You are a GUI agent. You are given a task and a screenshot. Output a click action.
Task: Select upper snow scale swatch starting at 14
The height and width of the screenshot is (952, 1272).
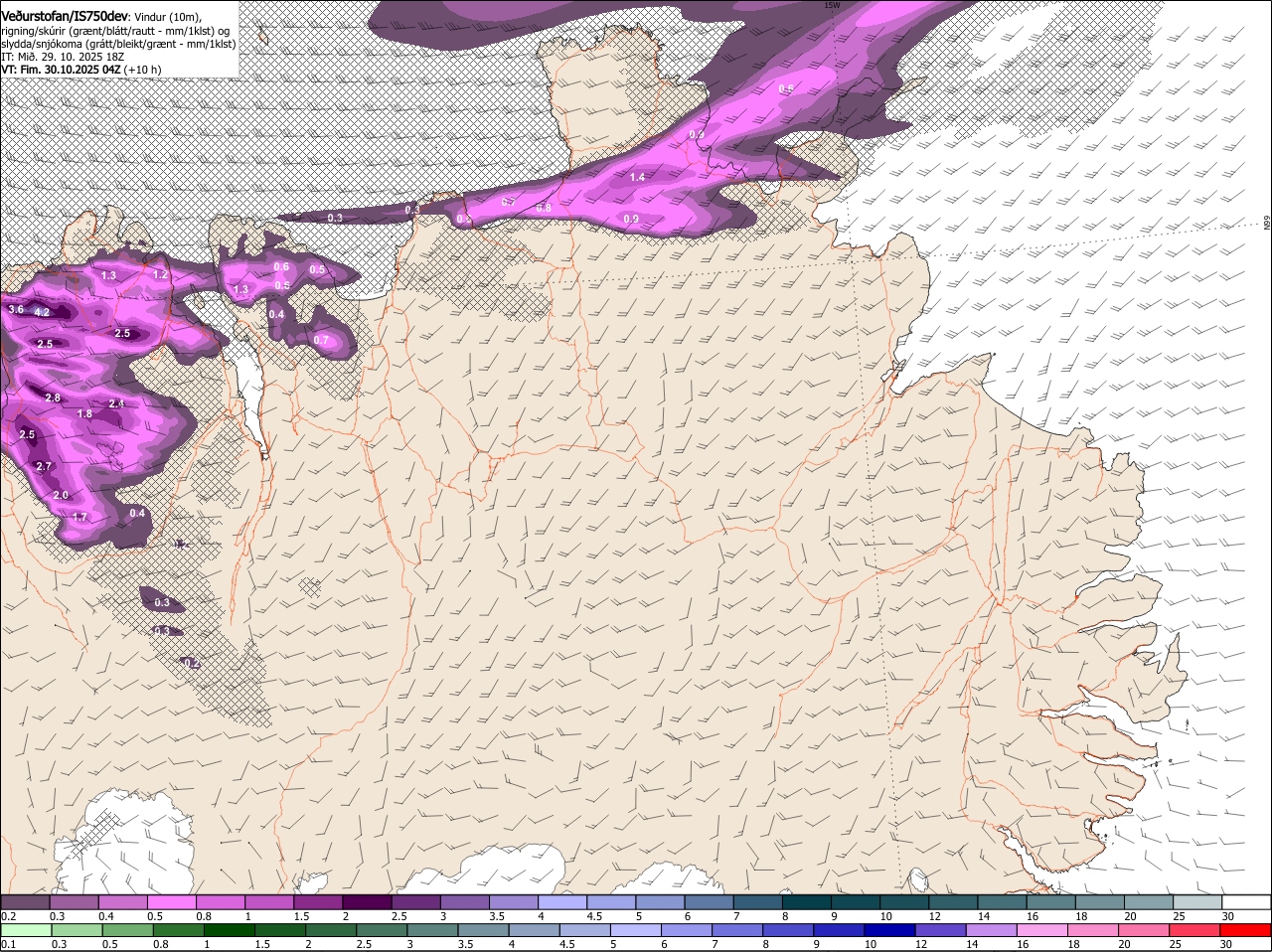click(1003, 901)
